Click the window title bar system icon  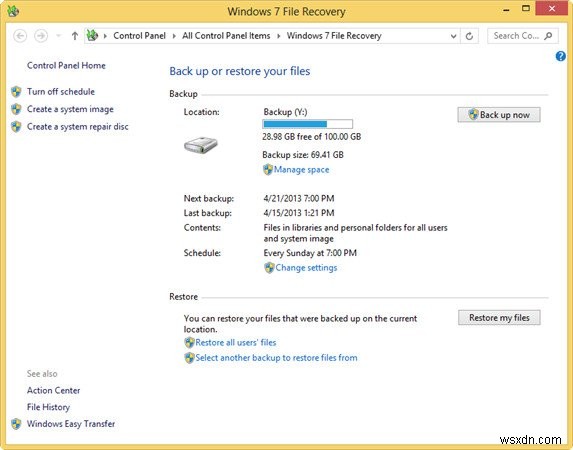click(13, 11)
